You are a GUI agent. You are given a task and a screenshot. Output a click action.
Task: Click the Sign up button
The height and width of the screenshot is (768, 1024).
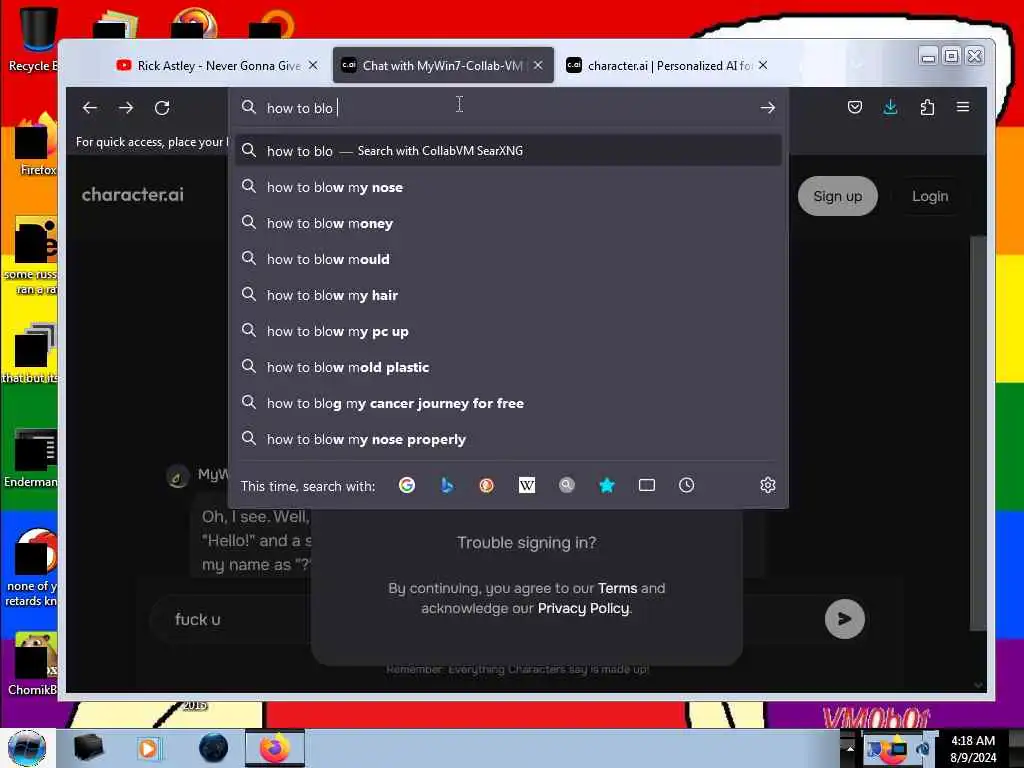click(837, 196)
